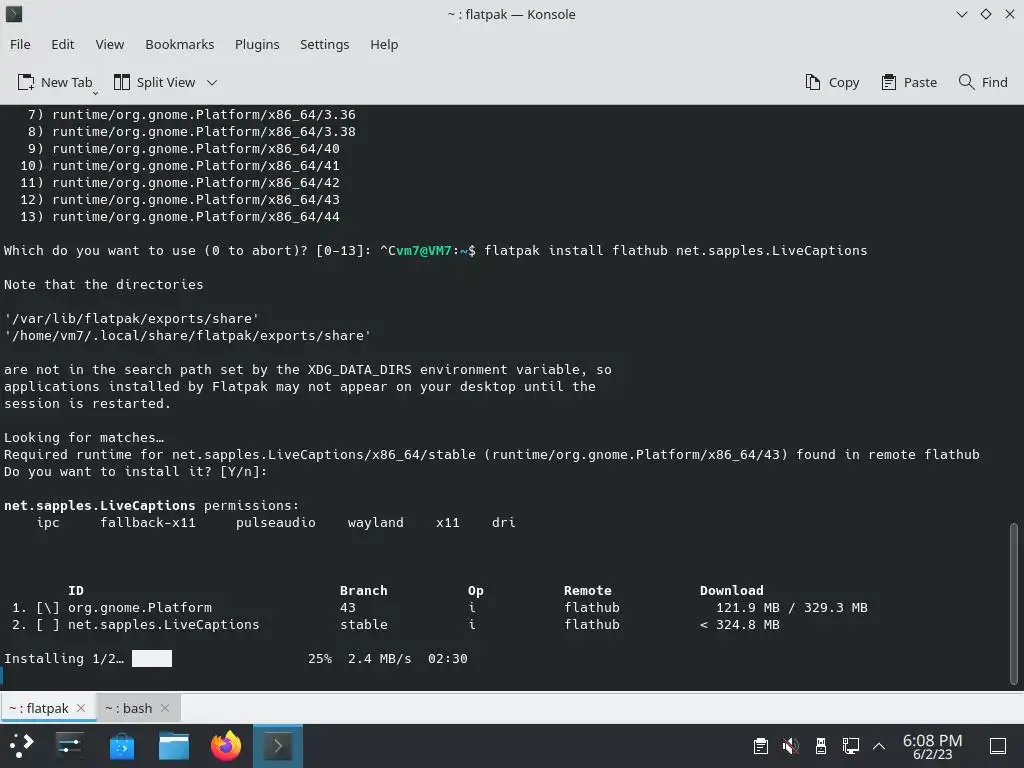Click the Copy toolbar button
1024x768 pixels.
point(832,82)
